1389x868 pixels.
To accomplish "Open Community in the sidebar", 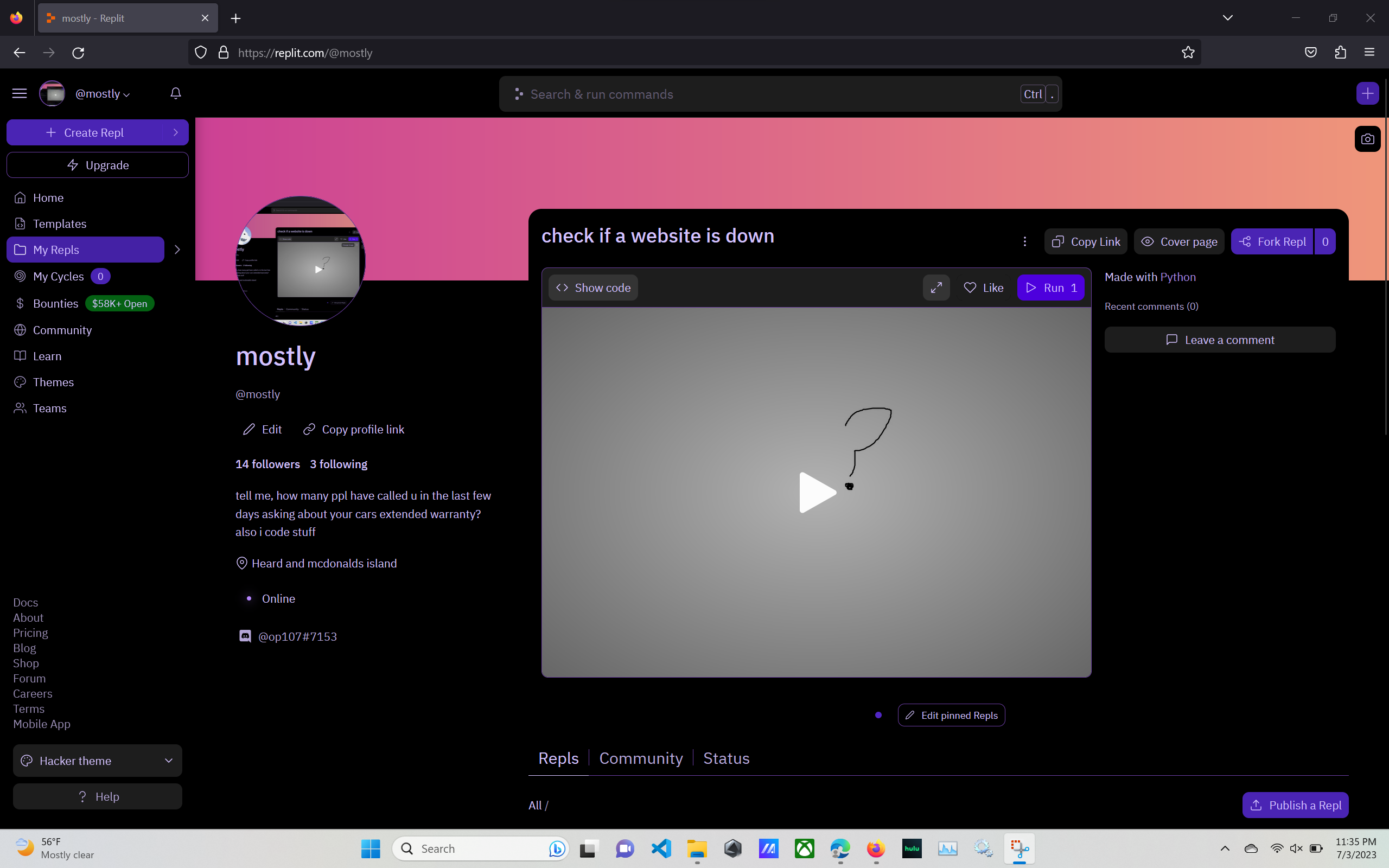I will point(86,330).
